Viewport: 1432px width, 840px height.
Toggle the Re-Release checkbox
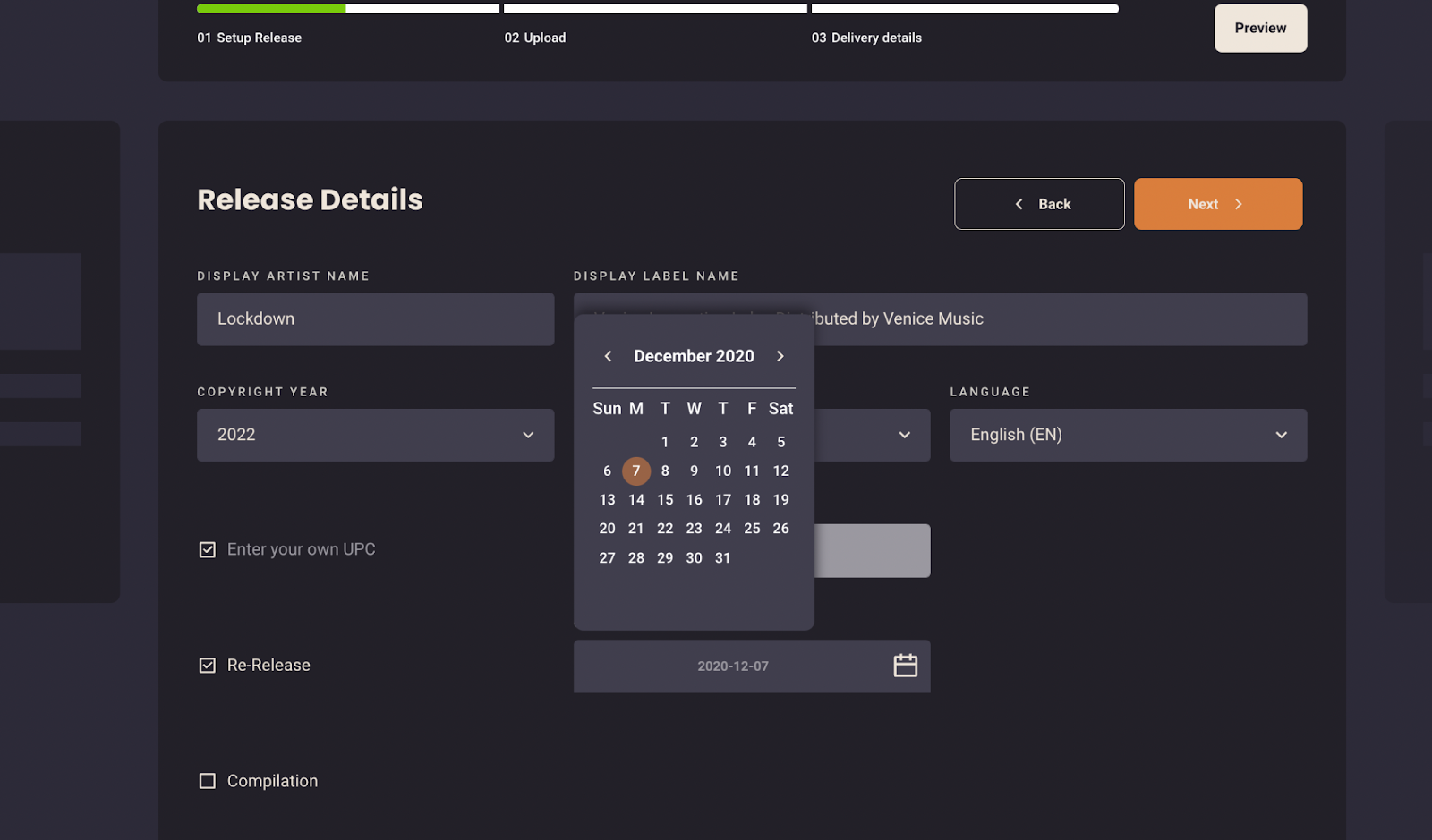point(208,666)
